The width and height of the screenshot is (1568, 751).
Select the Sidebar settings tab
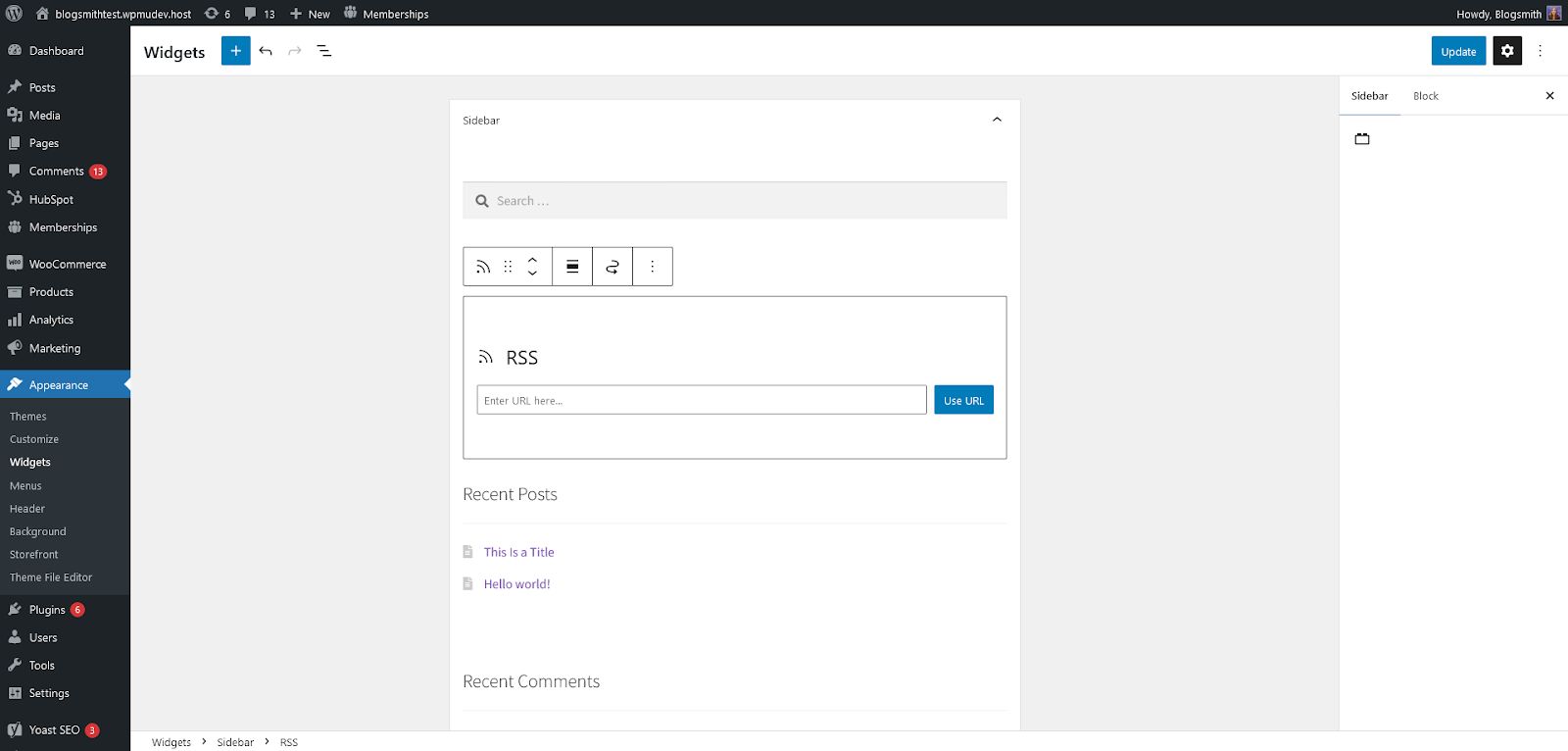tap(1370, 96)
